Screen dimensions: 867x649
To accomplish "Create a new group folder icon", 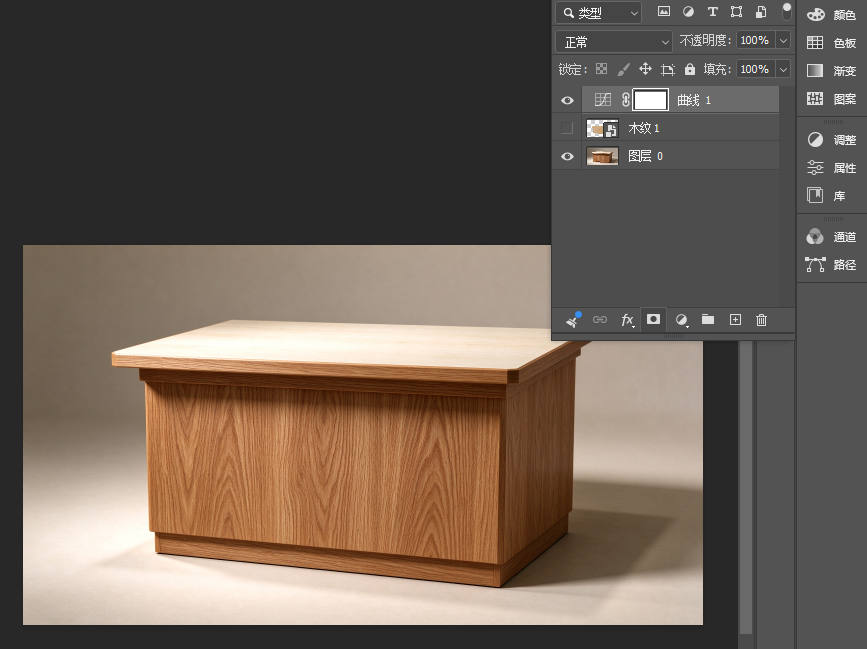I will (x=708, y=320).
